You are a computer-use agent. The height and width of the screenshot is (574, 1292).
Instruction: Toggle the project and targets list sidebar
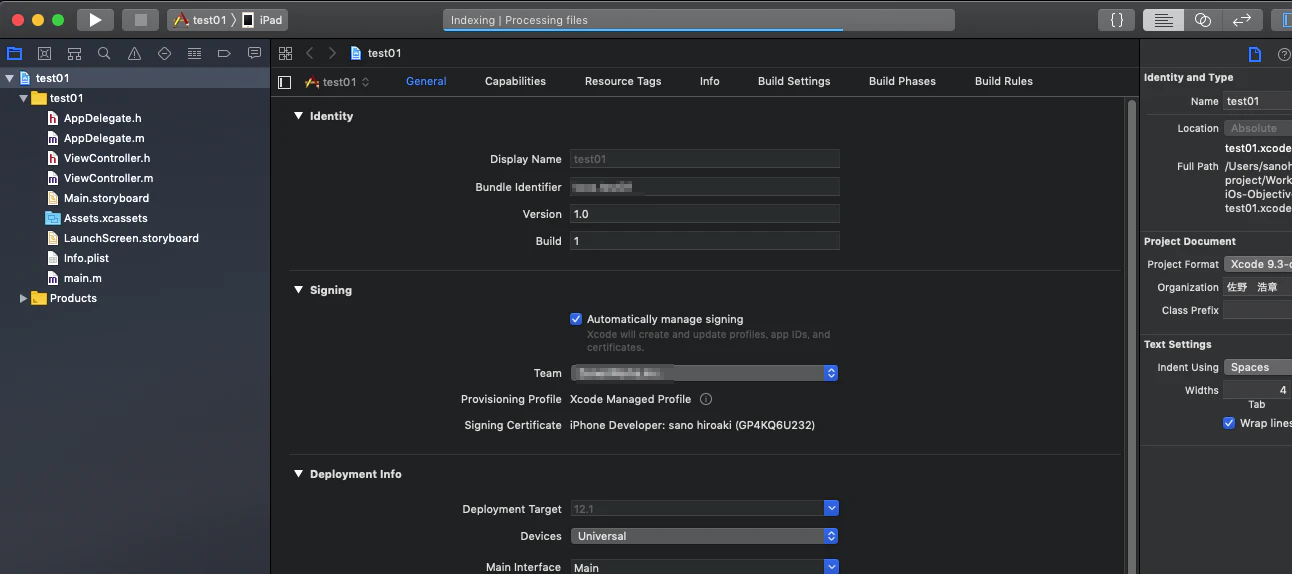[285, 82]
